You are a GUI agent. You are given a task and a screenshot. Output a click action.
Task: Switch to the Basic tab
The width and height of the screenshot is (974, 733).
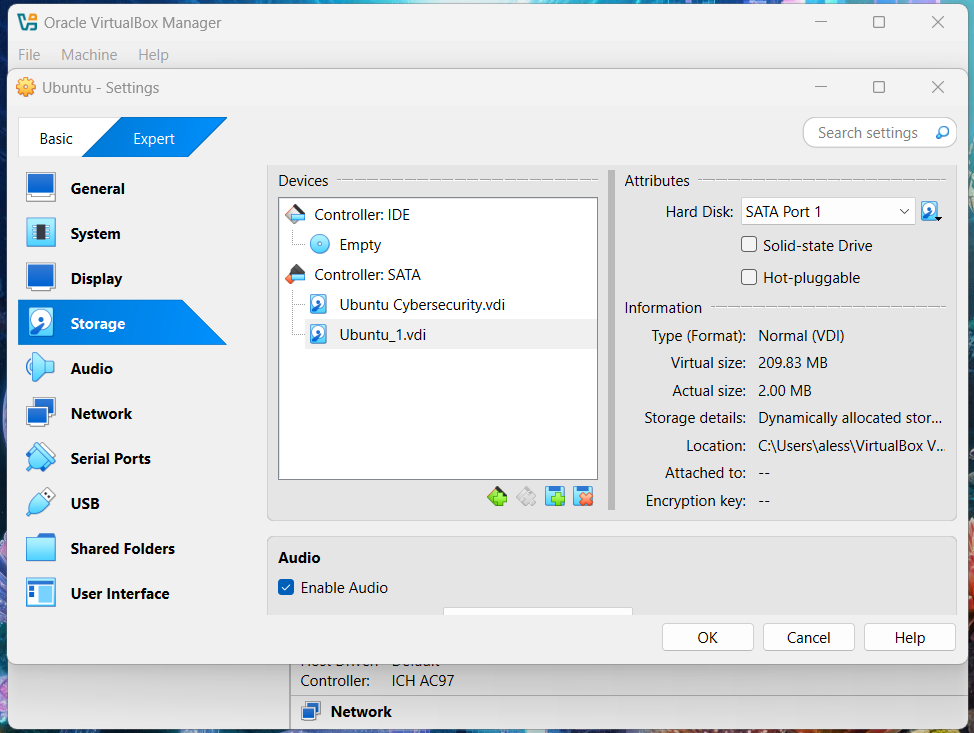56,139
